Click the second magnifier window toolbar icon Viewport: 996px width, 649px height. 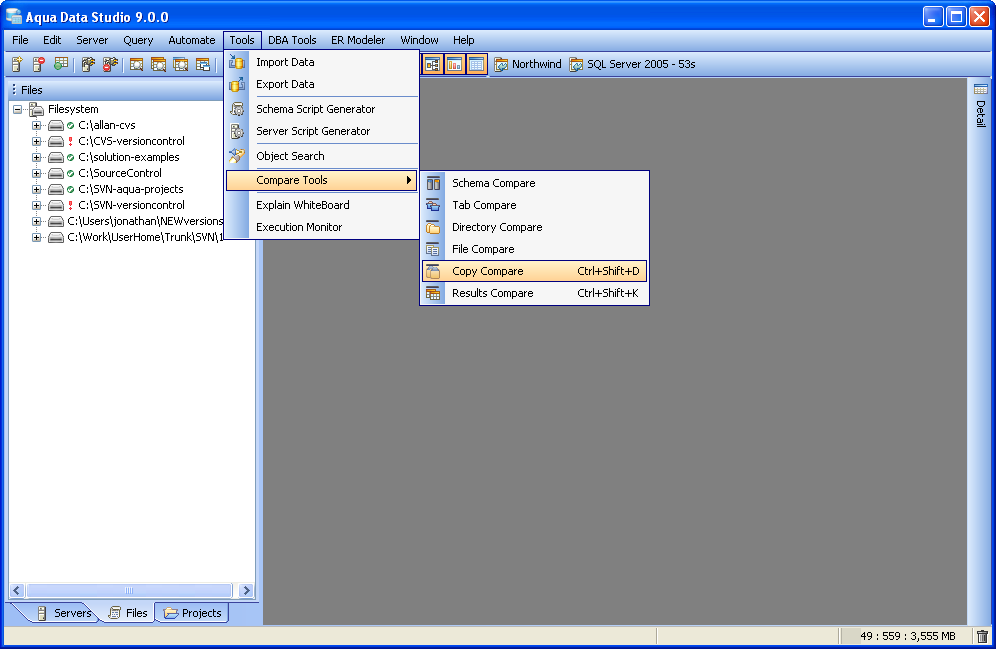coord(158,64)
